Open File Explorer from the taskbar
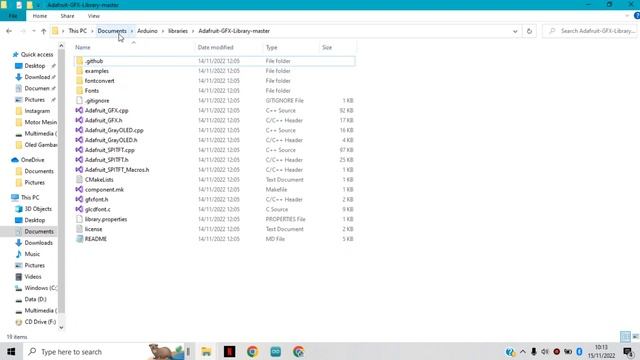This screenshot has height=360, width=640. pos(207,351)
